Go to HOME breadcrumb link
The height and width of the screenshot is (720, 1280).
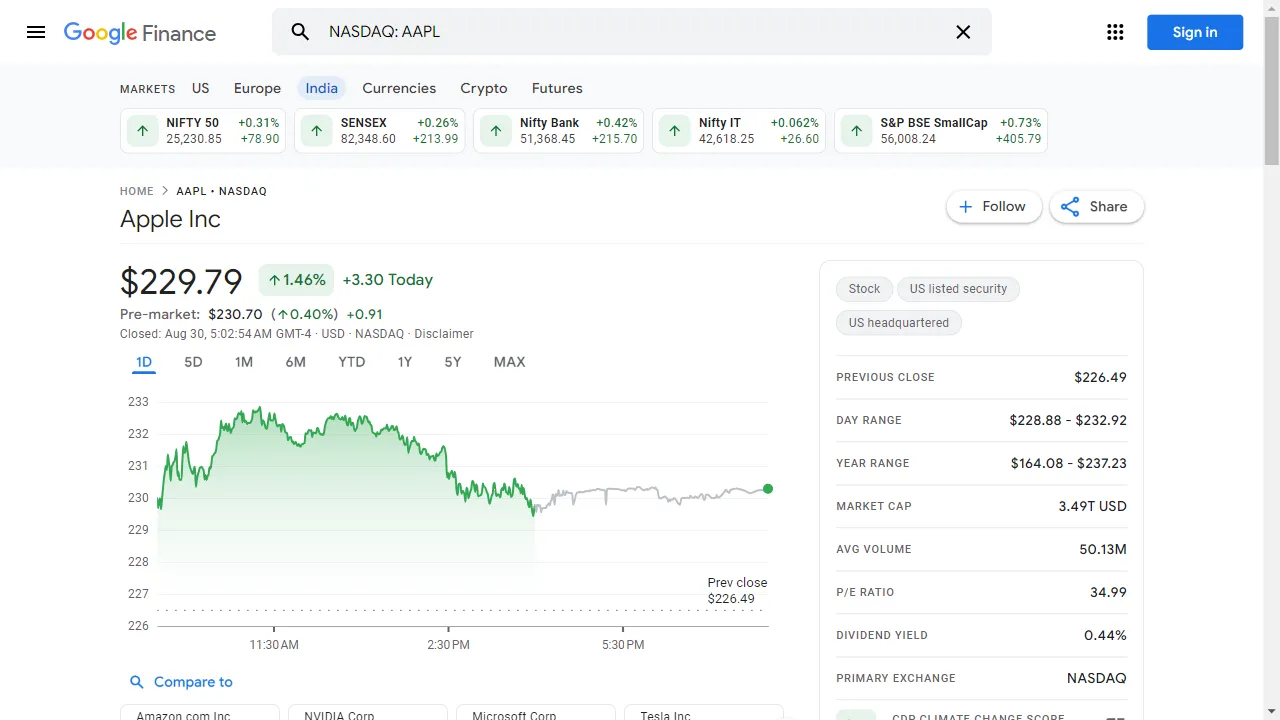coord(137,191)
